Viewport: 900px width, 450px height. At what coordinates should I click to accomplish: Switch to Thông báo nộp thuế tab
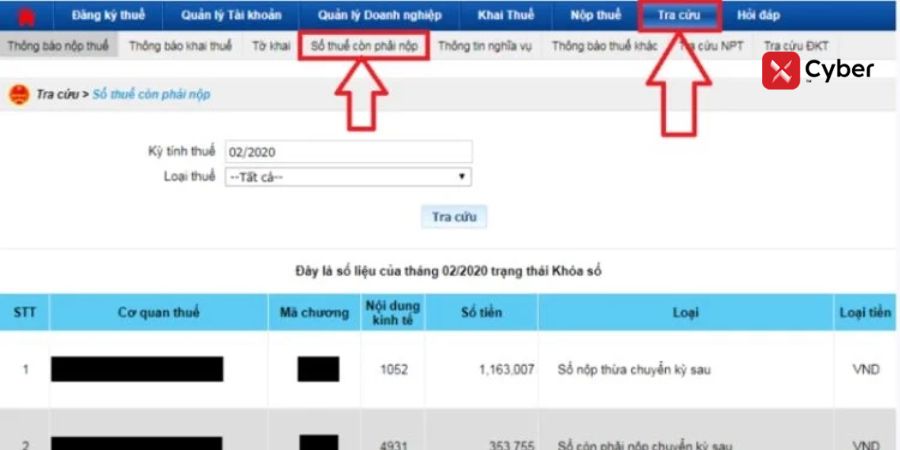pyautogui.click(x=58, y=46)
